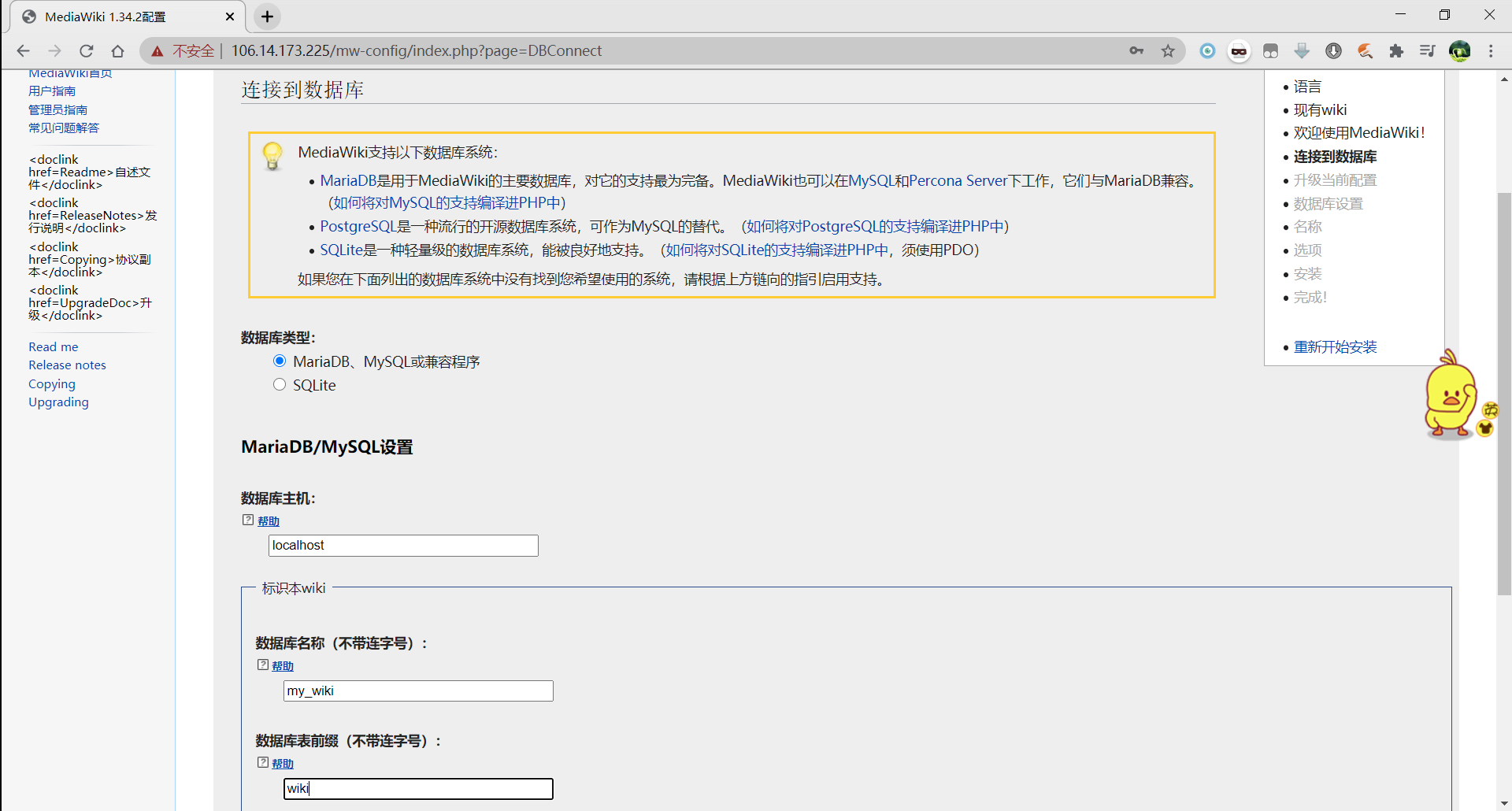The height and width of the screenshot is (811, 1512).
Task: Click the browser address bar URL
Action: point(416,51)
